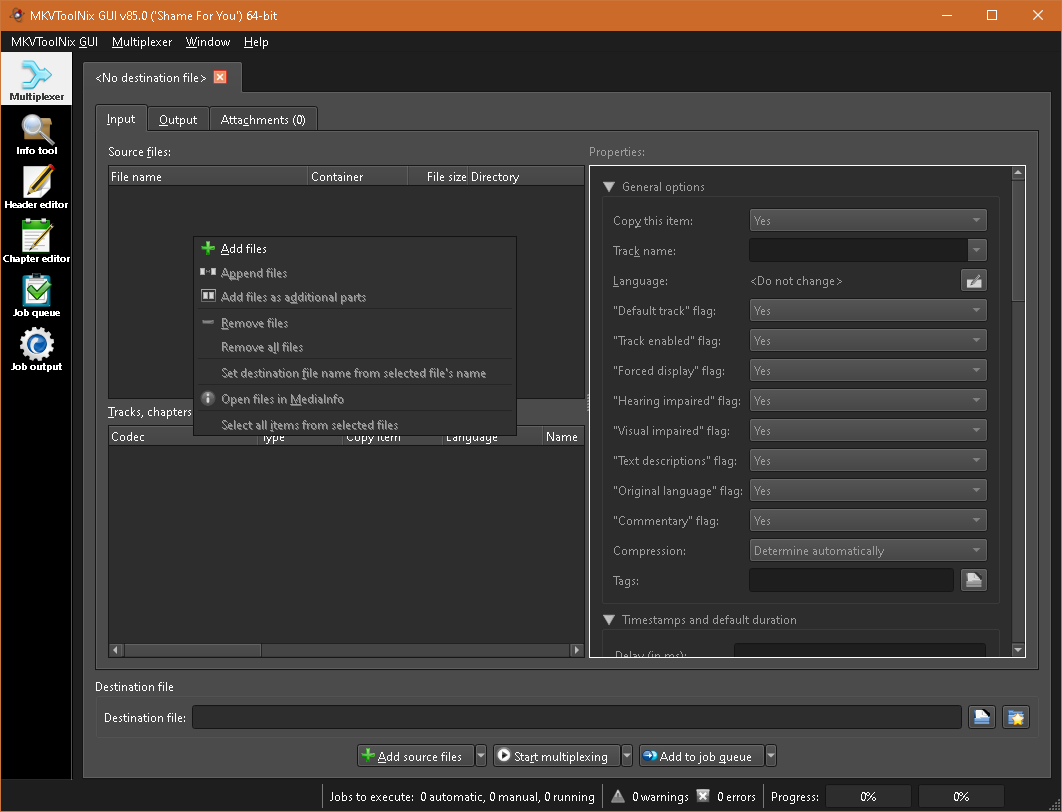The image size is (1062, 812).
Task: Open the Help menu
Action: tap(256, 42)
